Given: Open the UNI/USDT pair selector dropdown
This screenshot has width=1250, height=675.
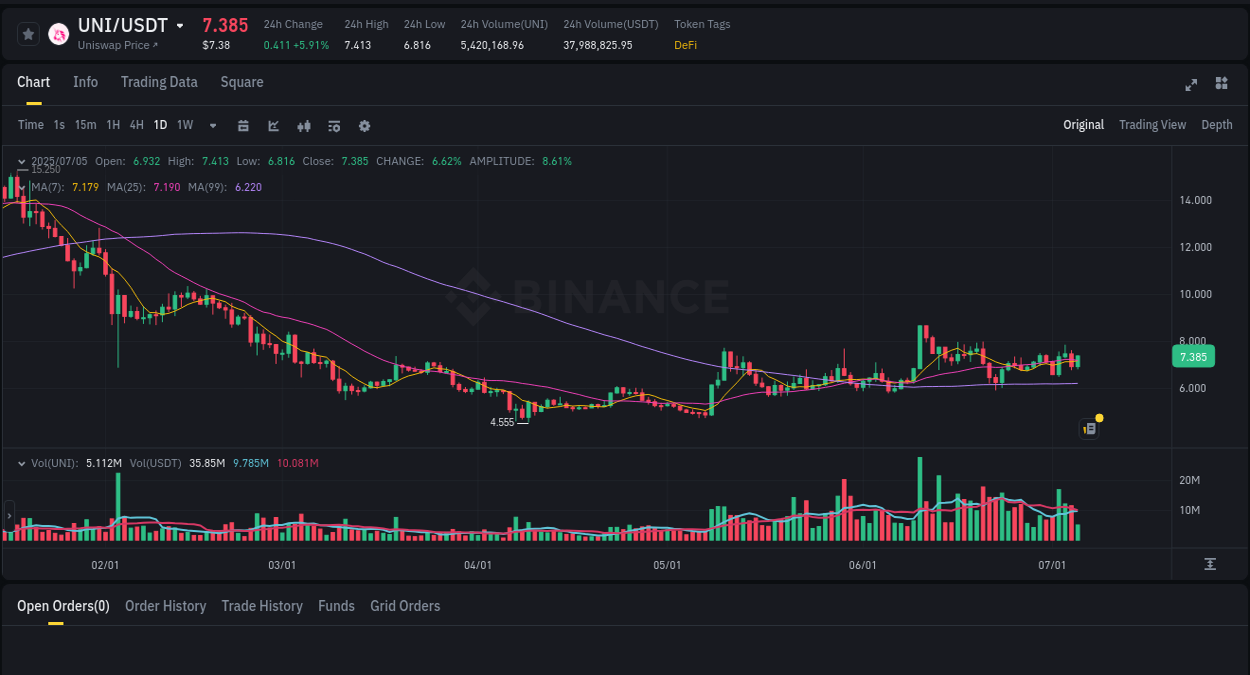Looking at the screenshot, I should [180, 25].
